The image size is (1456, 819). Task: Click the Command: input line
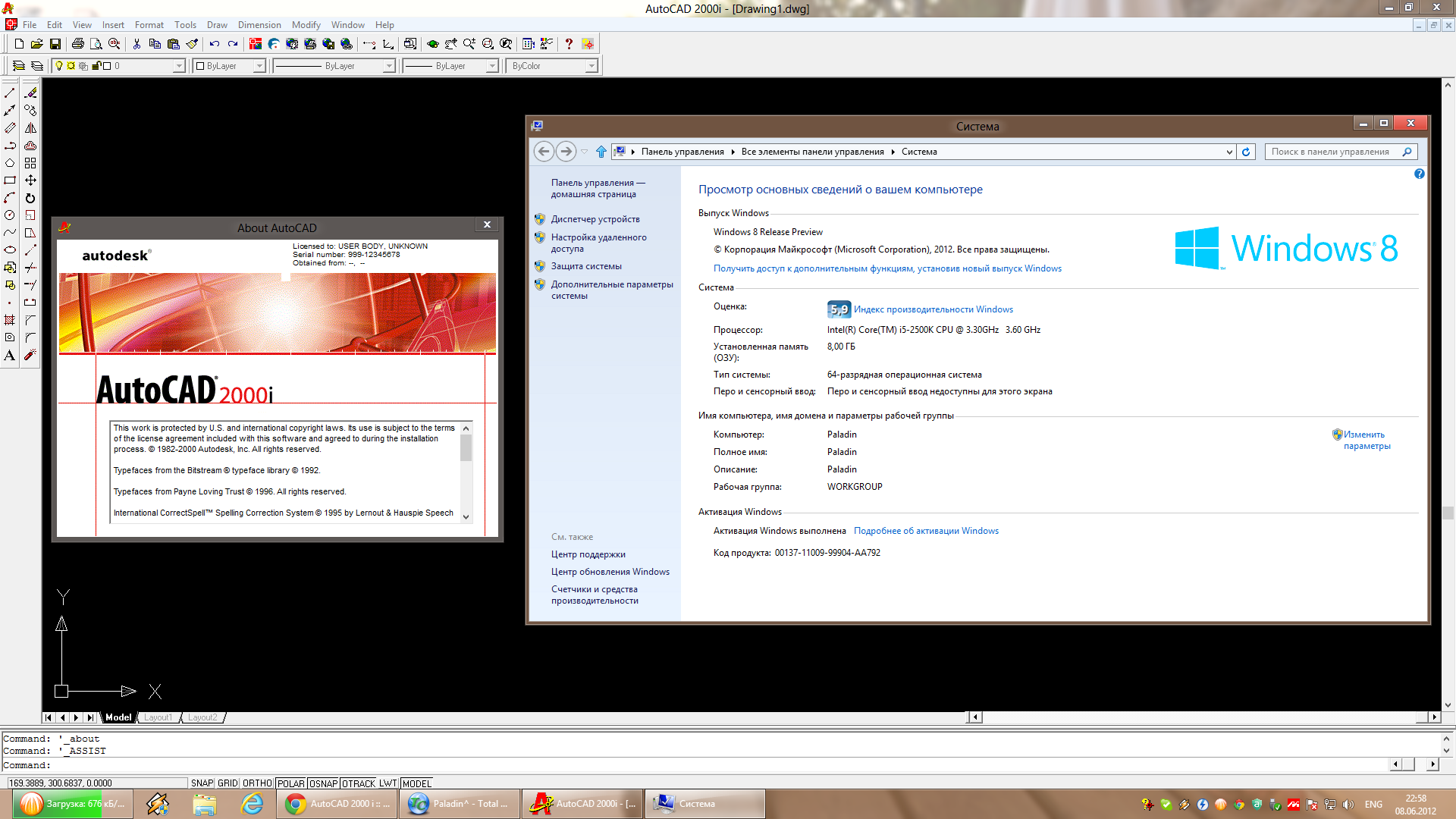point(694,765)
